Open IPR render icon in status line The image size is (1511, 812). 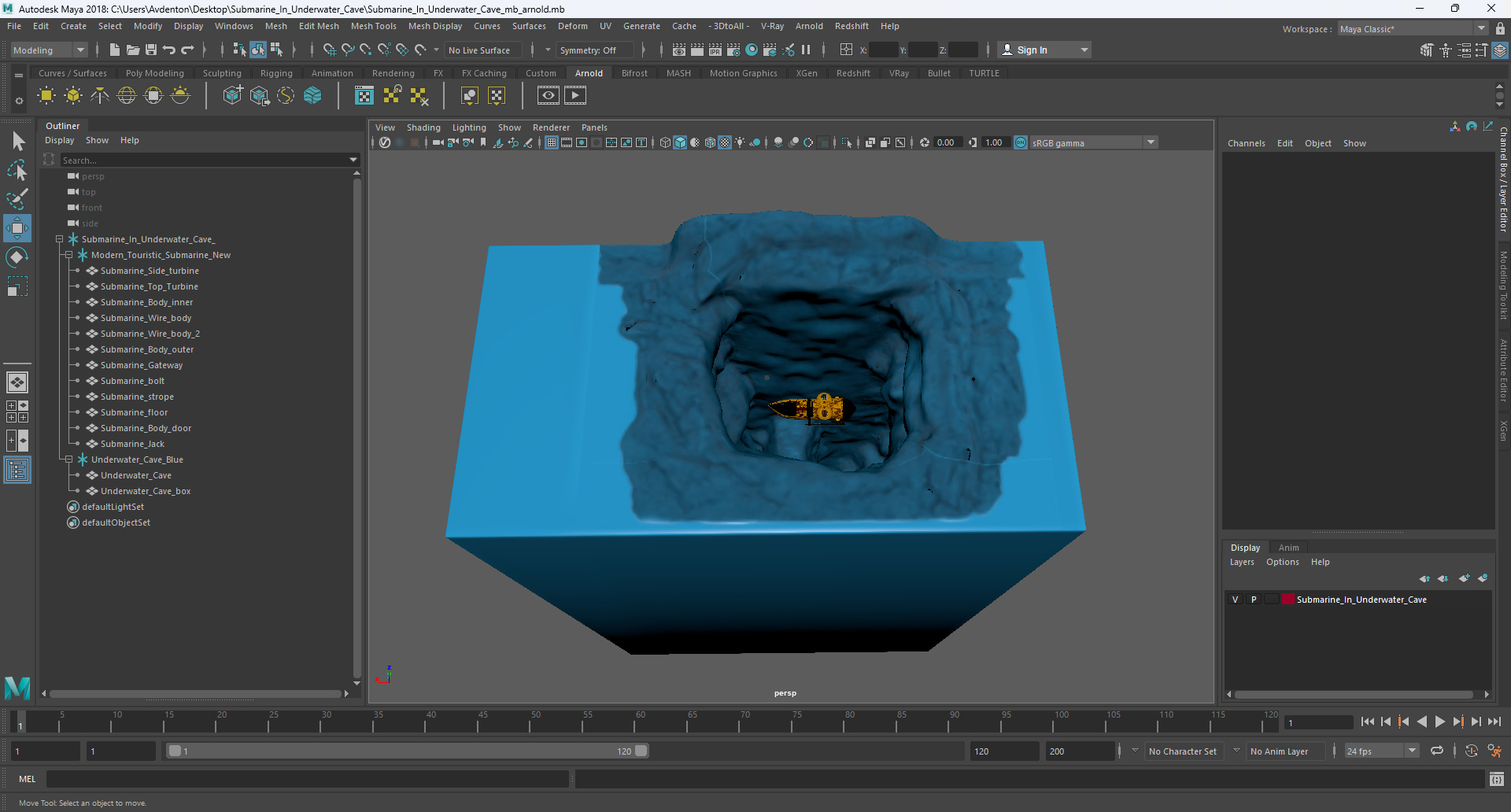[x=715, y=50]
